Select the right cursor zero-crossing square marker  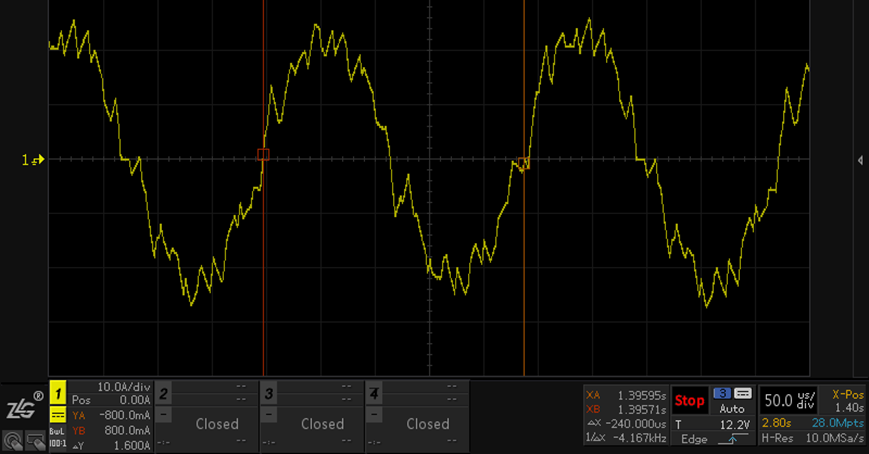[524, 163]
